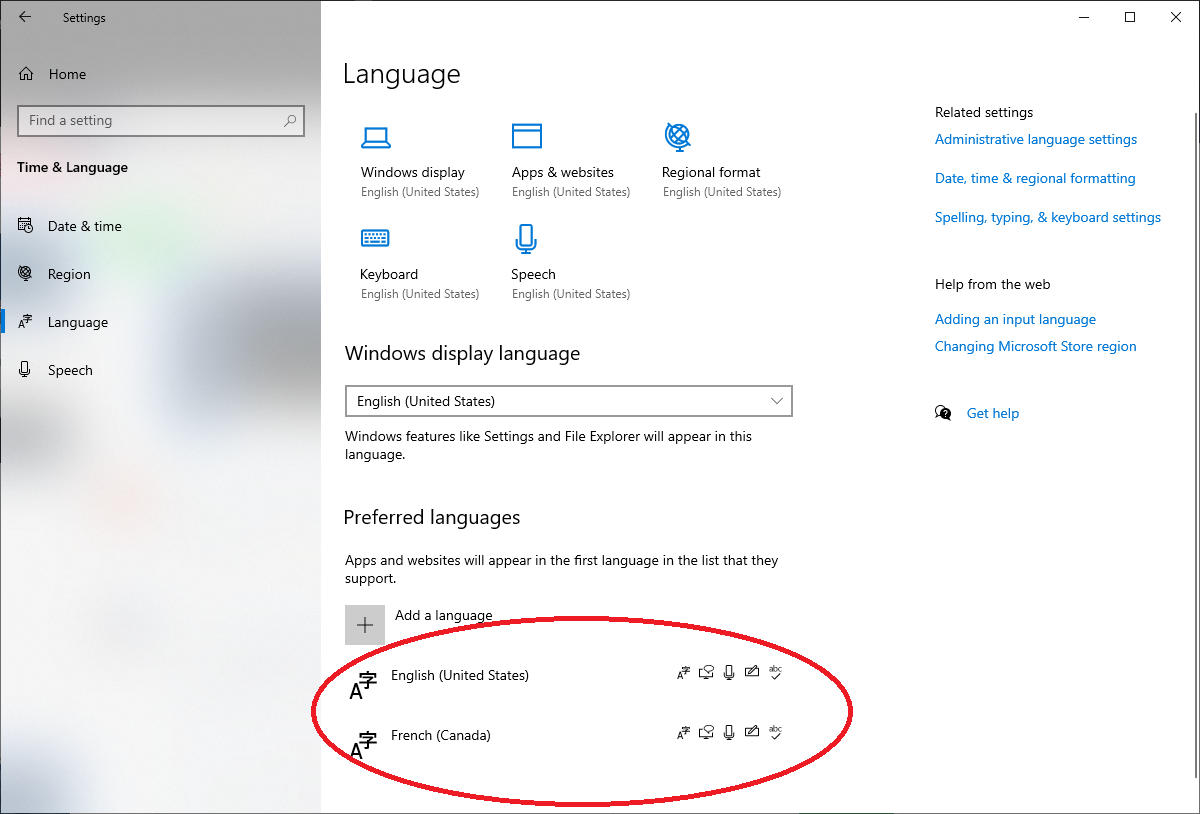Click display language icon in English row
This screenshot has width=1200, height=814.
[683, 673]
